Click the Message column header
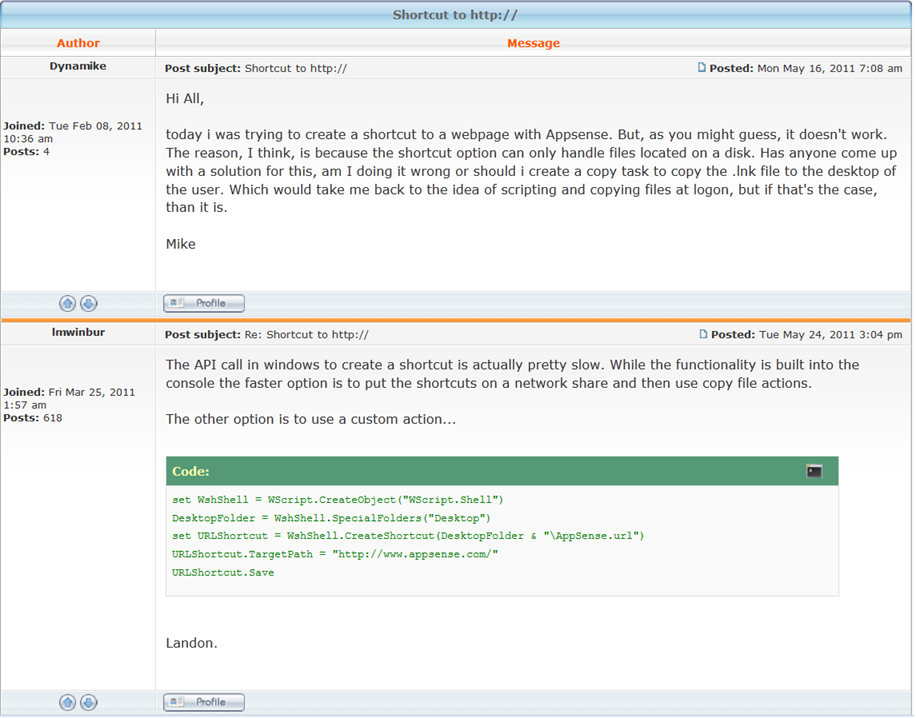The height and width of the screenshot is (718, 916). tap(533, 43)
